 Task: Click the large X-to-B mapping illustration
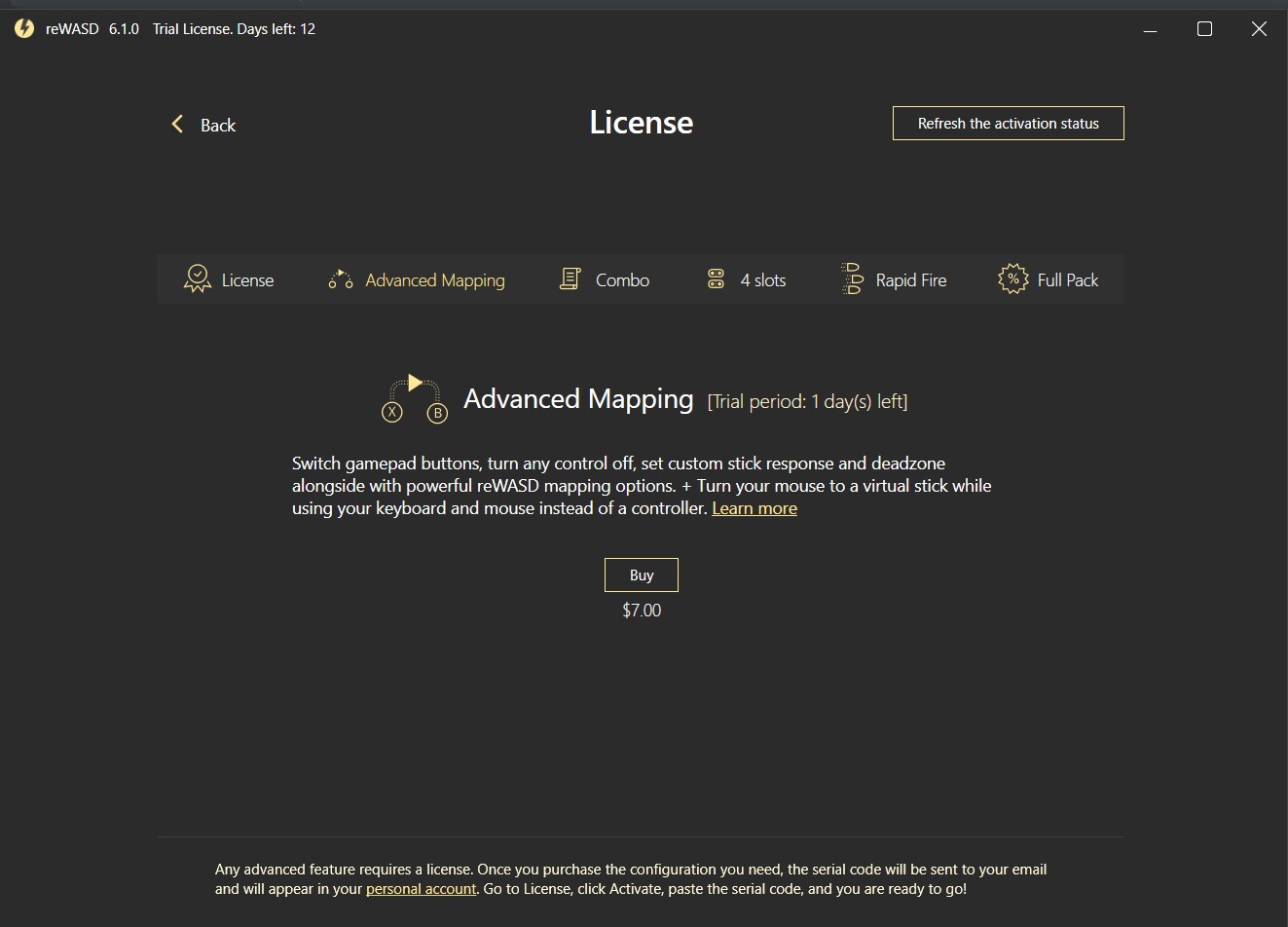click(x=415, y=398)
